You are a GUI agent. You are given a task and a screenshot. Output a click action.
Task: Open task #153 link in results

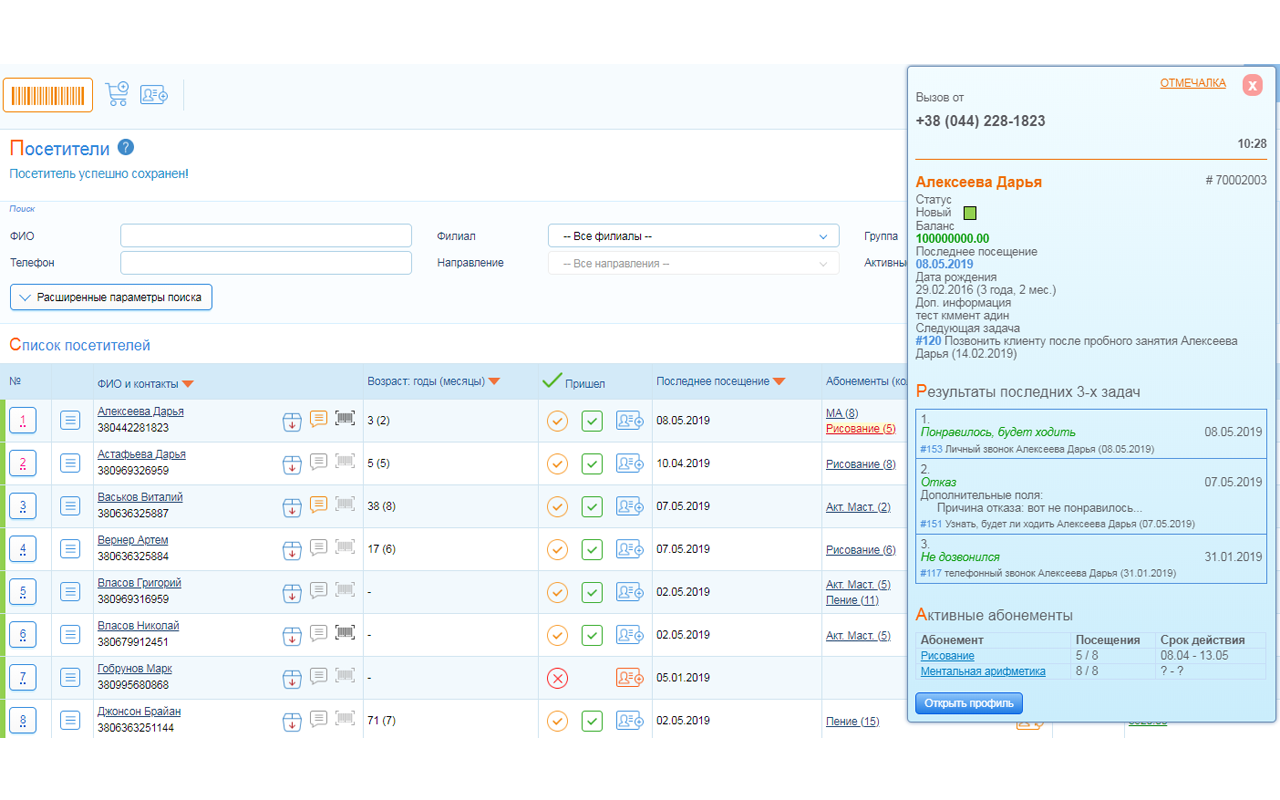pos(931,450)
